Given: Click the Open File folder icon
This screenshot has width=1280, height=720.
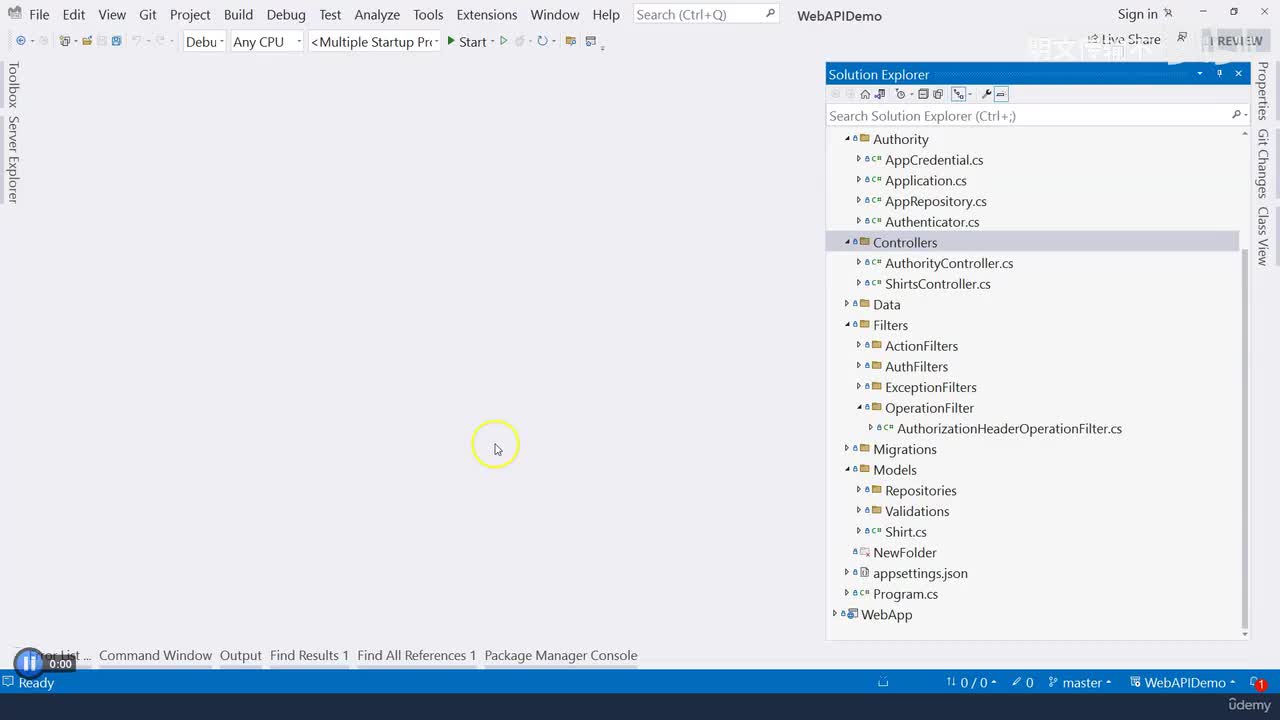Looking at the screenshot, I should click(87, 41).
